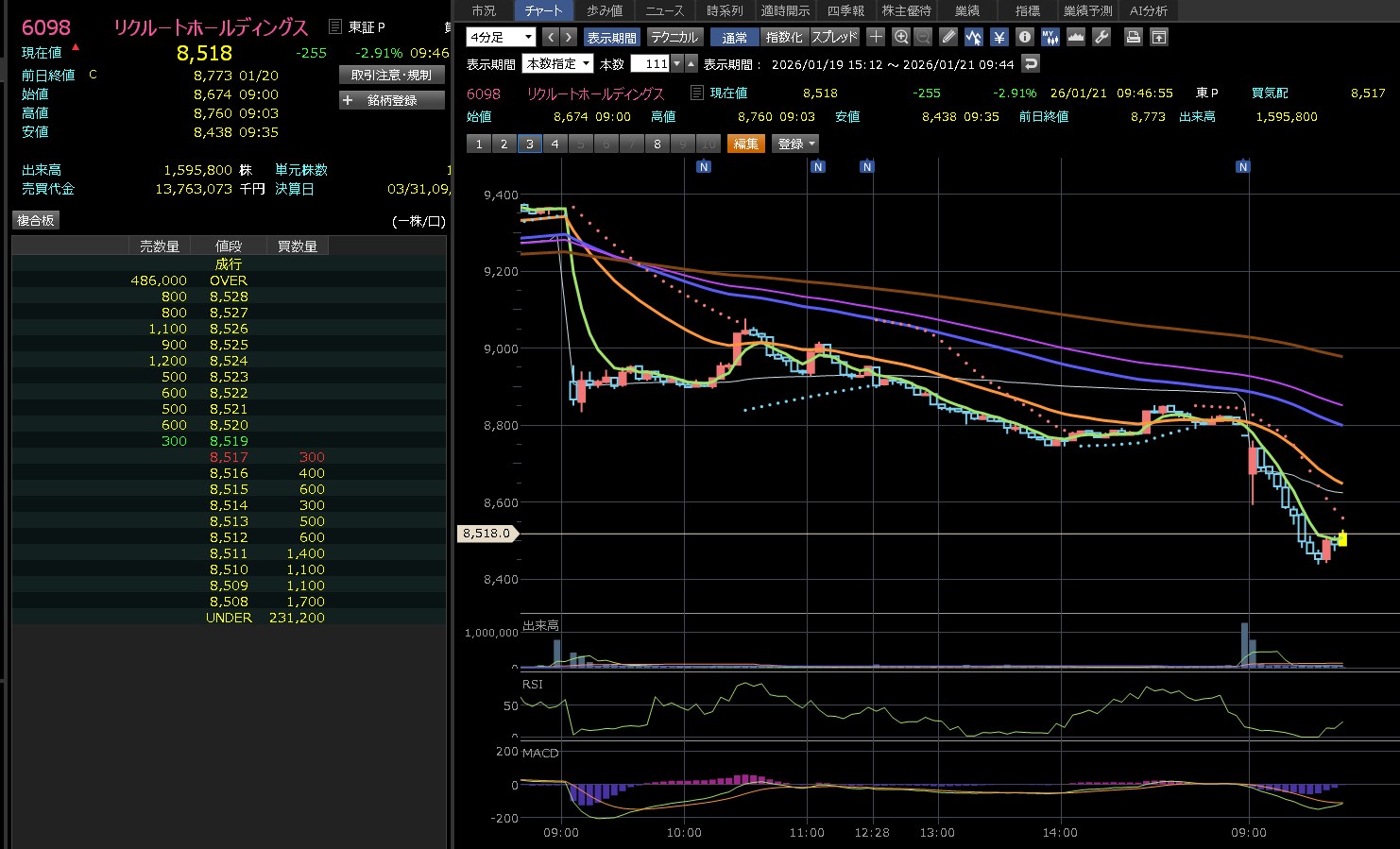Toggle the テクニカル indicators panel

(x=674, y=37)
